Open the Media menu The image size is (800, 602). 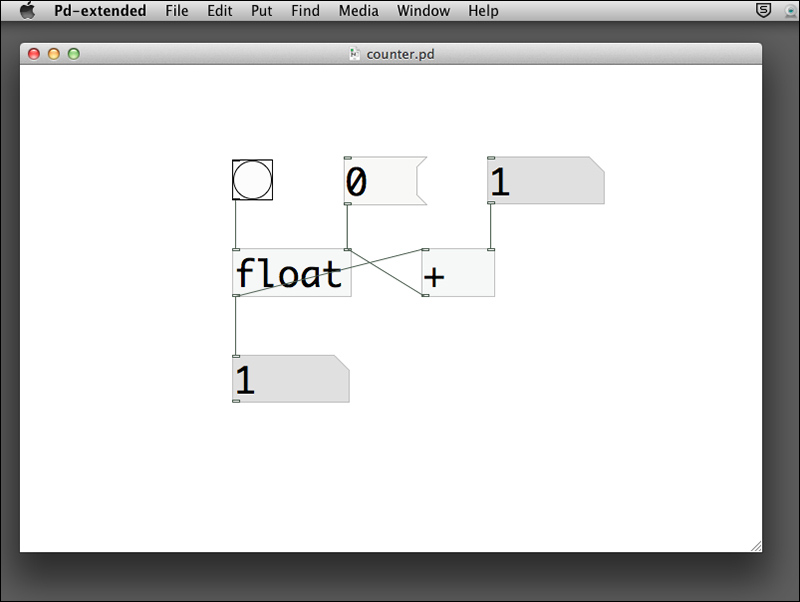[358, 11]
